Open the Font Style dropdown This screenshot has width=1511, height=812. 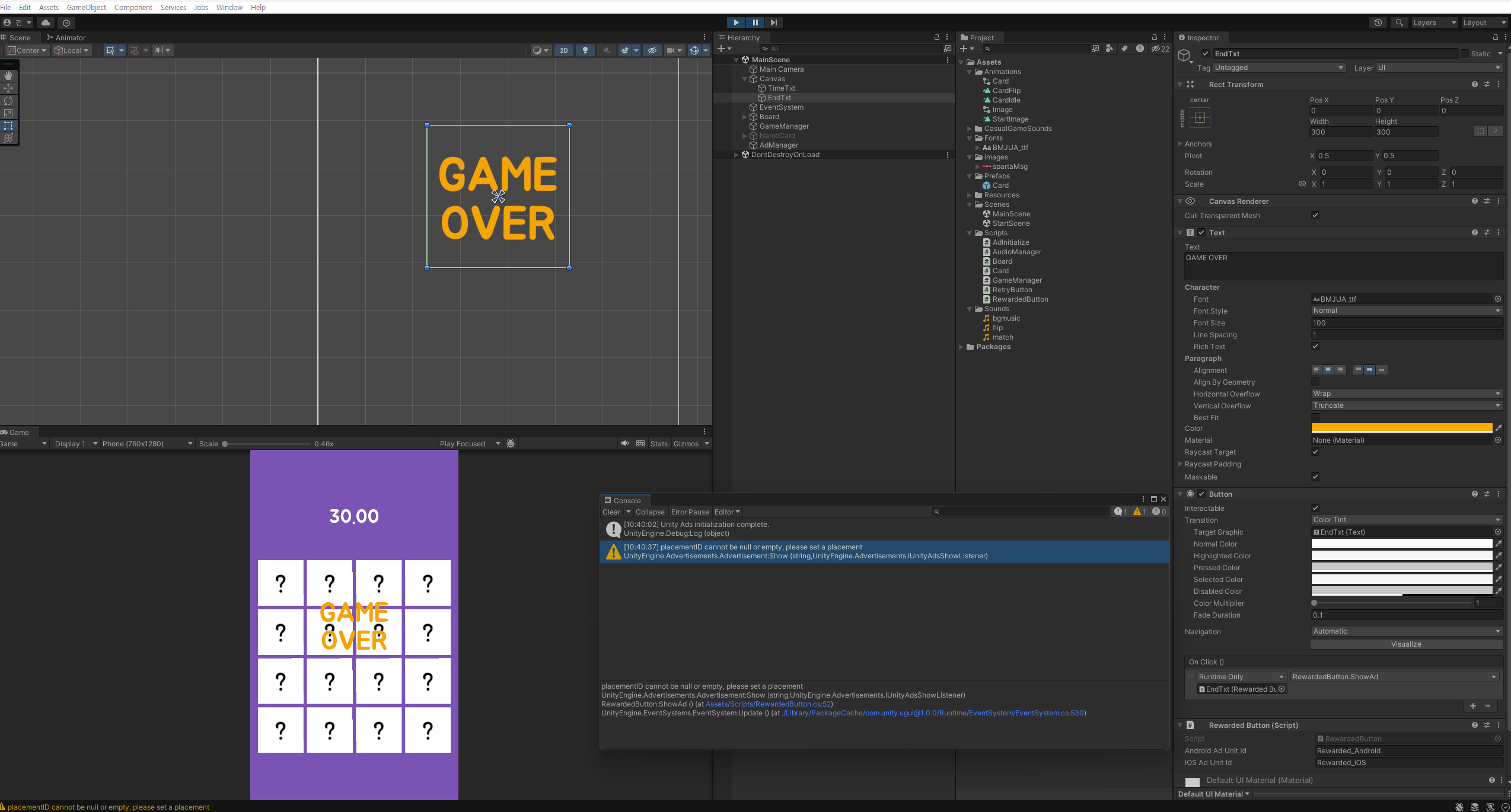(1407, 311)
